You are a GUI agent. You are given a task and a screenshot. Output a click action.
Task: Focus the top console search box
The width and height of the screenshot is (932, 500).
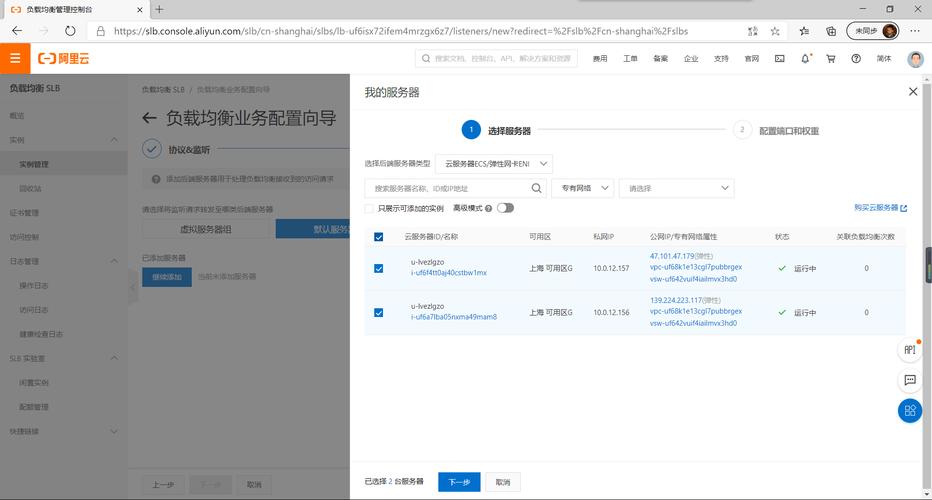click(496, 58)
